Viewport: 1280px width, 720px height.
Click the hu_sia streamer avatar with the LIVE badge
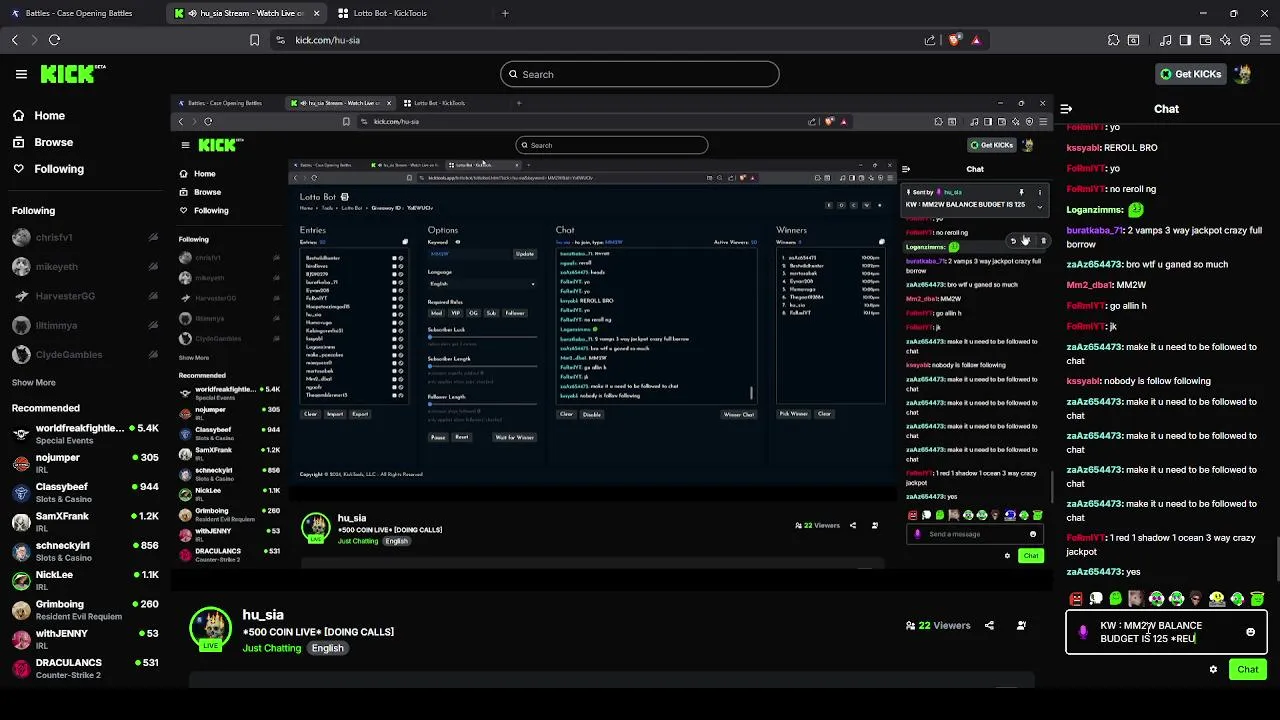(x=211, y=628)
